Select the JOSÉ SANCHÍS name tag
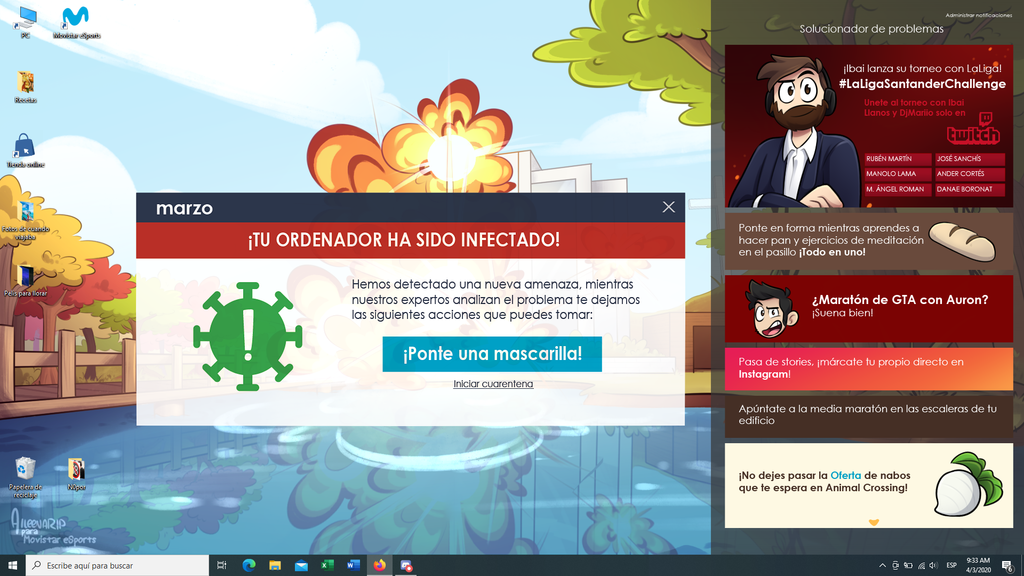Screen dimensions: 1024x576 (x=970, y=159)
